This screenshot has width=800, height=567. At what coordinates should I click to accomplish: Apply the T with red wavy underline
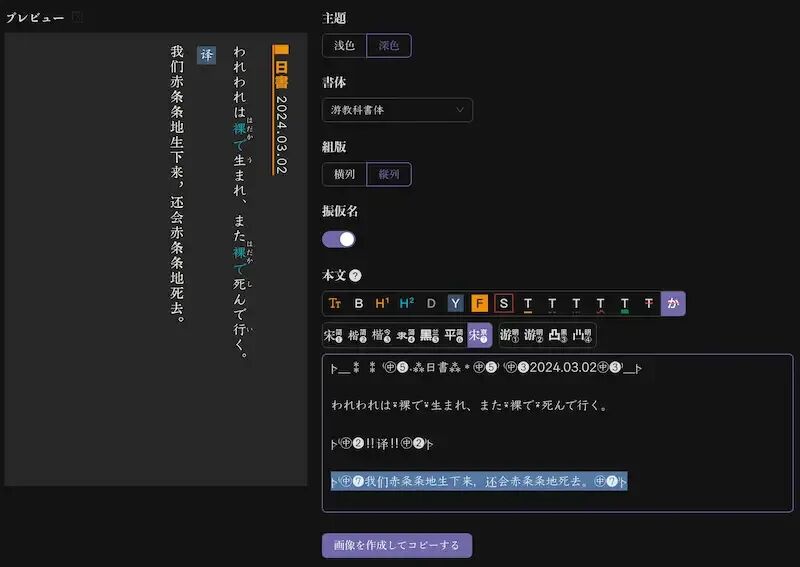[601, 304]
